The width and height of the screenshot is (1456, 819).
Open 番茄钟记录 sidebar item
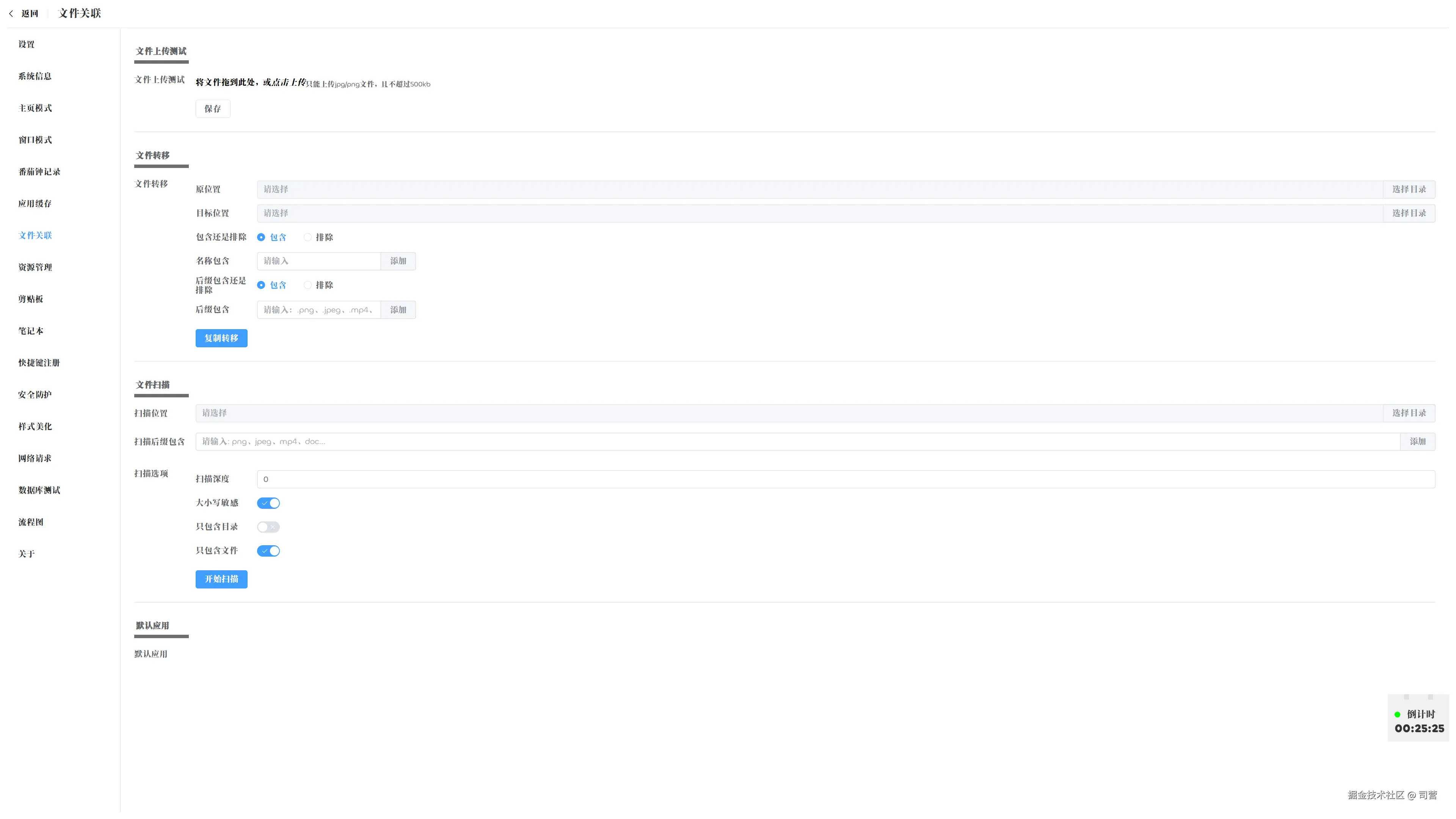[x=39, y=172]
